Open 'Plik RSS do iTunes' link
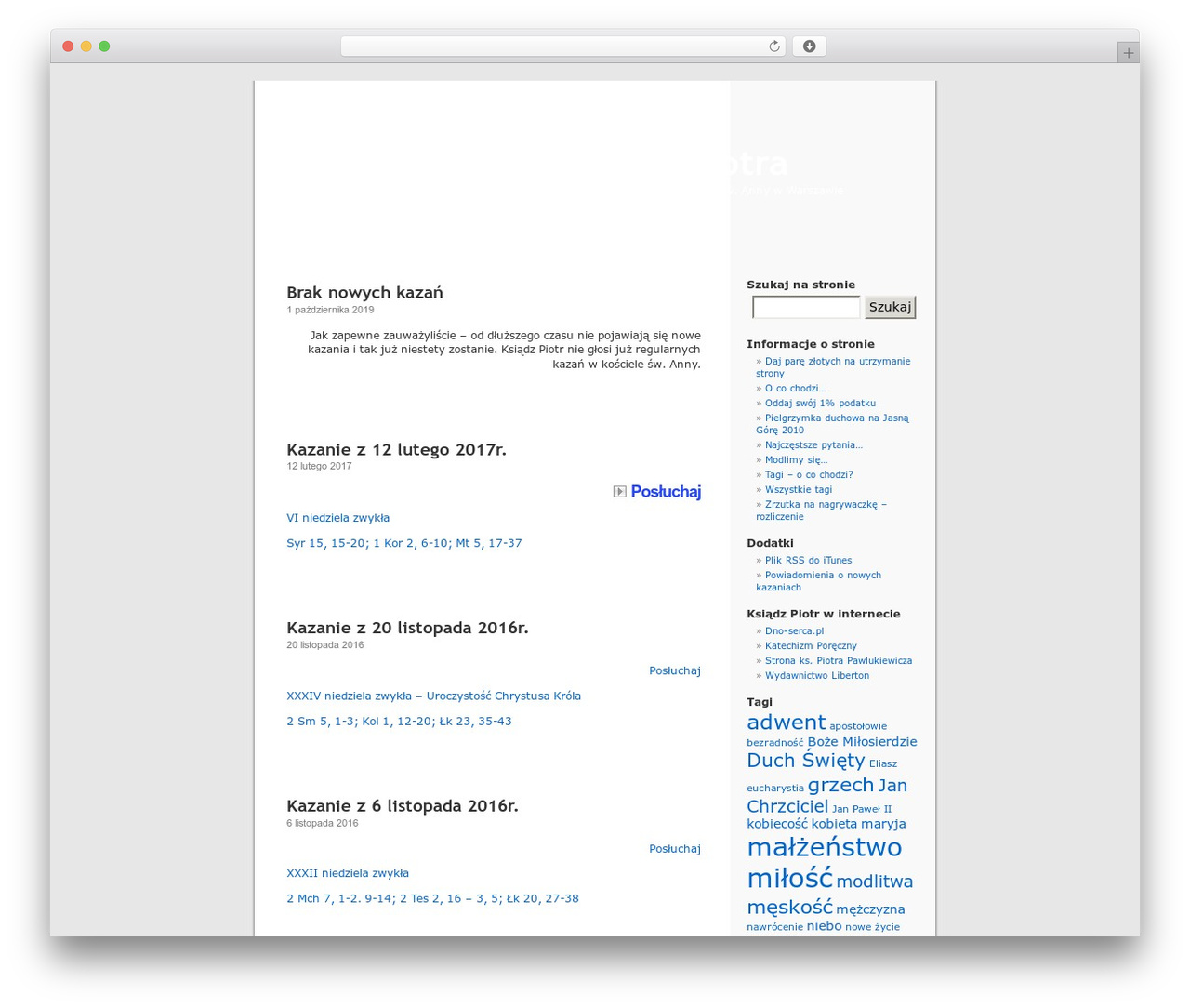Image resolution: width=1190 pixels, height=1008 pixels. (808, 561)
